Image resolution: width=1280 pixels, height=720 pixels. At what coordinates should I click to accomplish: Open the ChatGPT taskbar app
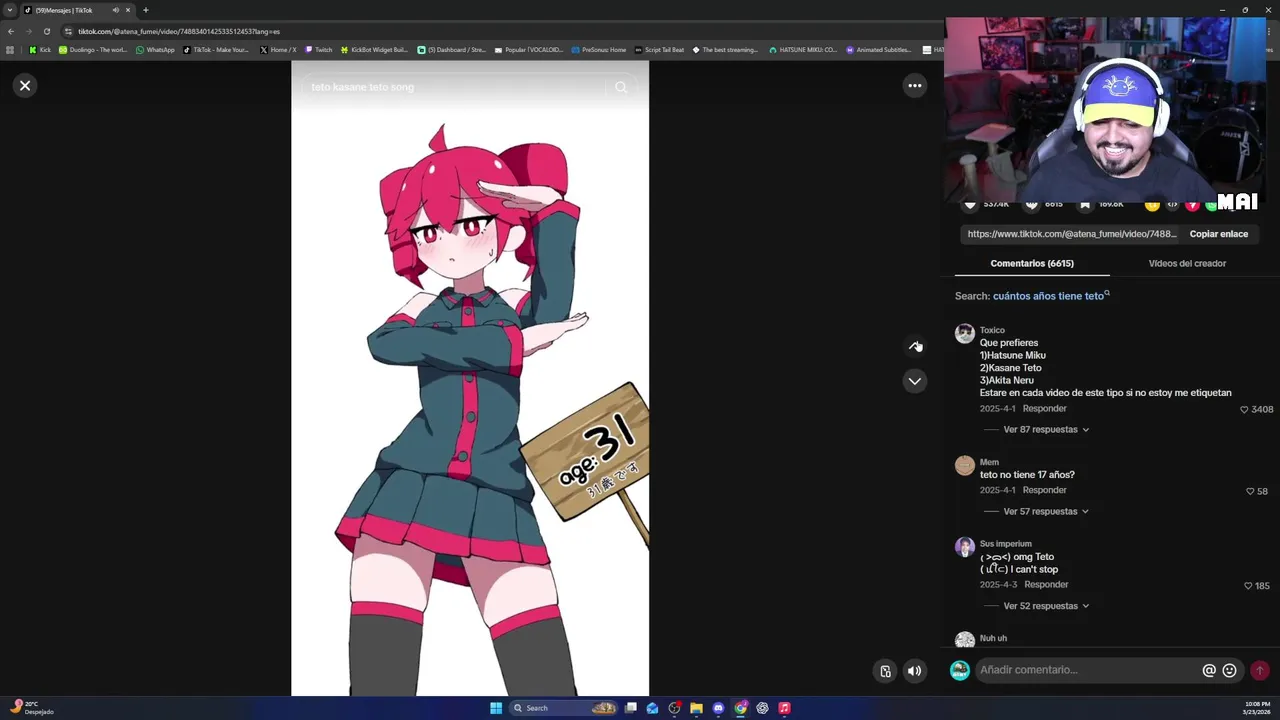pos(762,708)
